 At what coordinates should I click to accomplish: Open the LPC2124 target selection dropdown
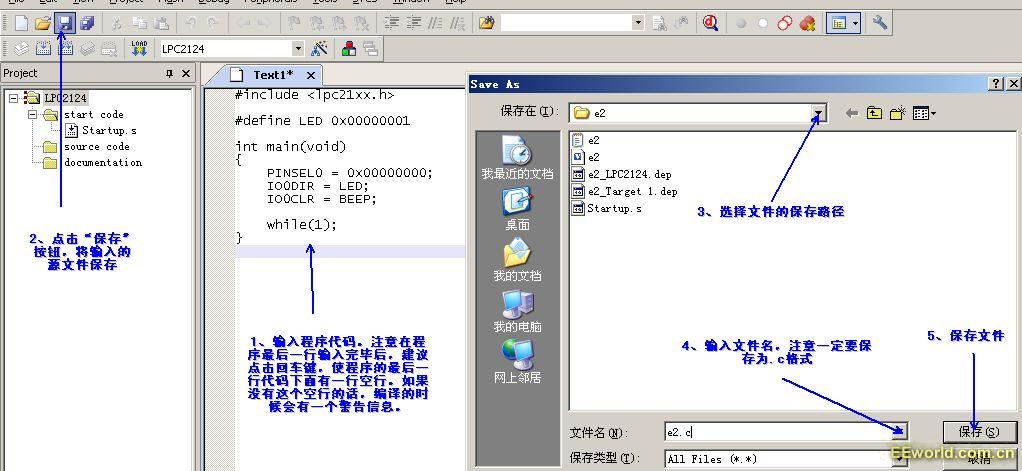[x=298, y=48]
